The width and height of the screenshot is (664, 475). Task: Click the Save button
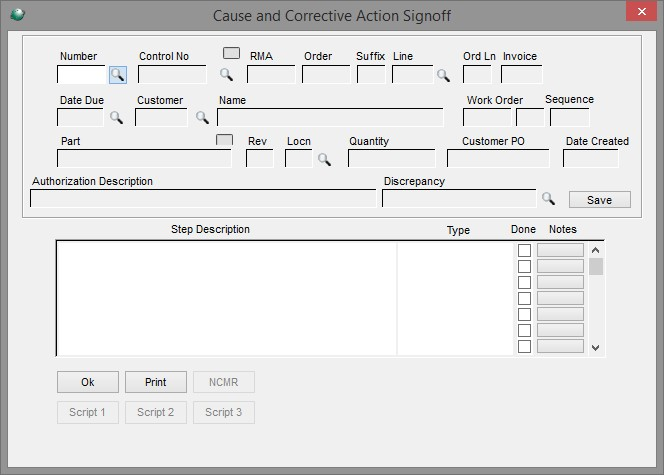(600, 199)
